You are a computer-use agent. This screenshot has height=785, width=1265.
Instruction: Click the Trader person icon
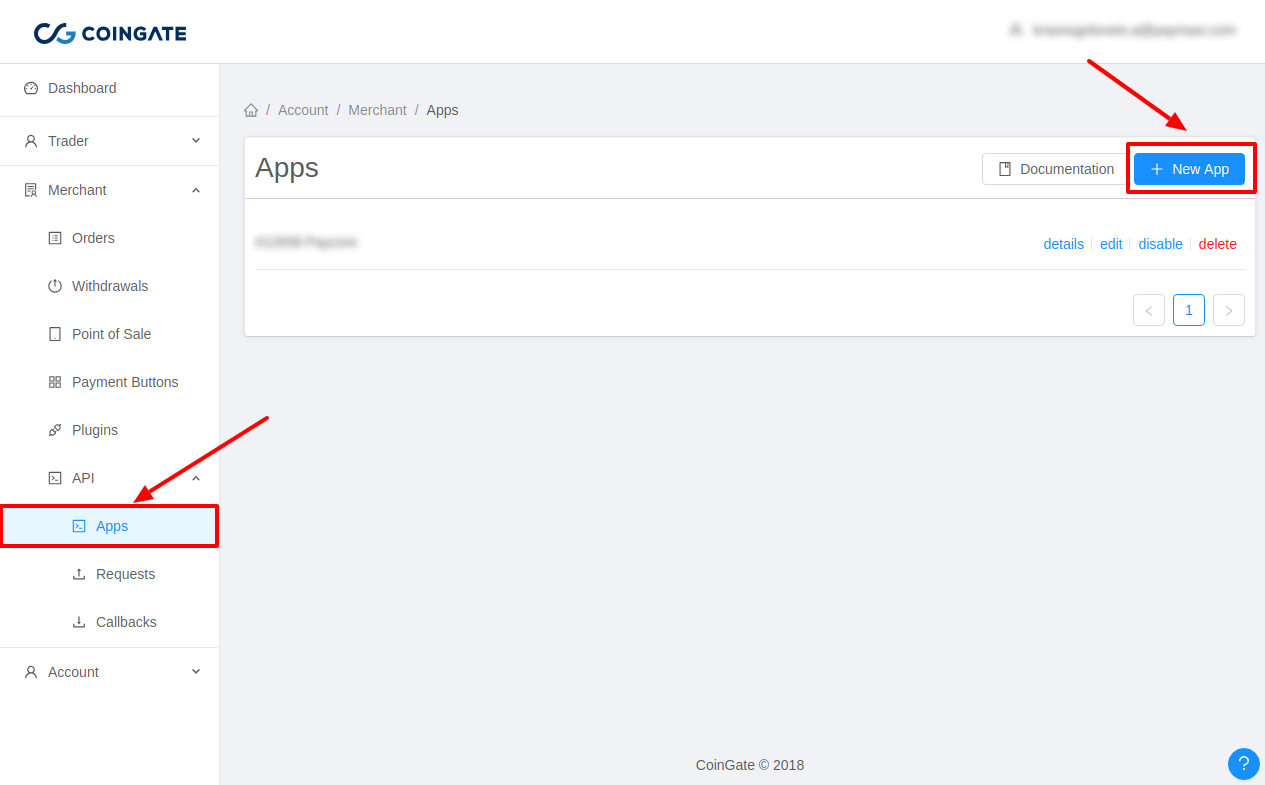click(x=31, y=141)
